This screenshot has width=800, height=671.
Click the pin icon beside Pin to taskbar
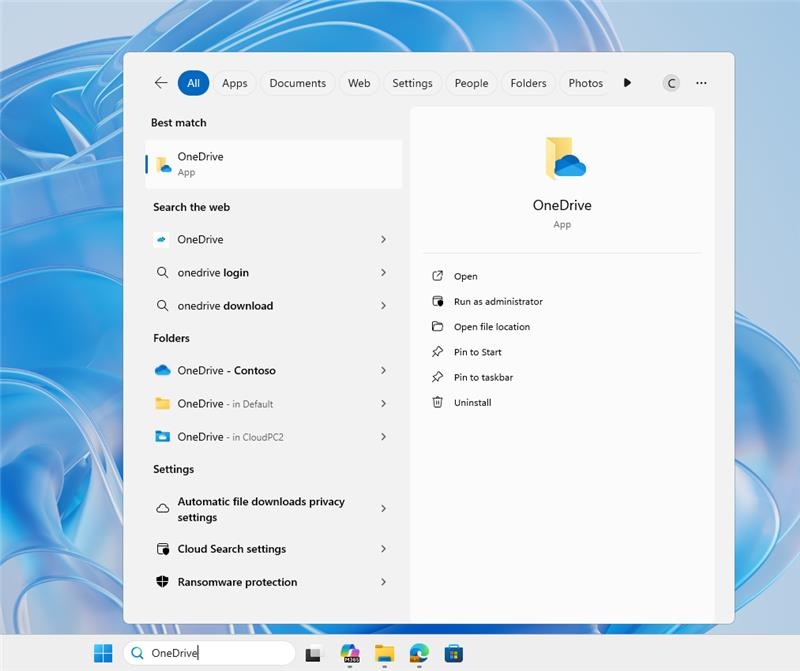[437, 377]
